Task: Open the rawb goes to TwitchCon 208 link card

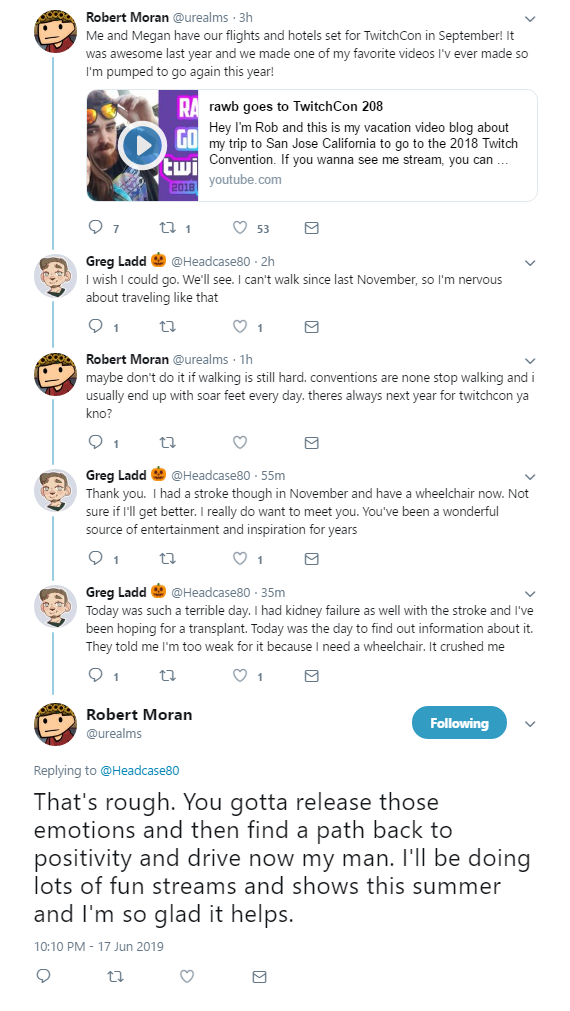Action: pyautogui.click(x=312, y=146)
